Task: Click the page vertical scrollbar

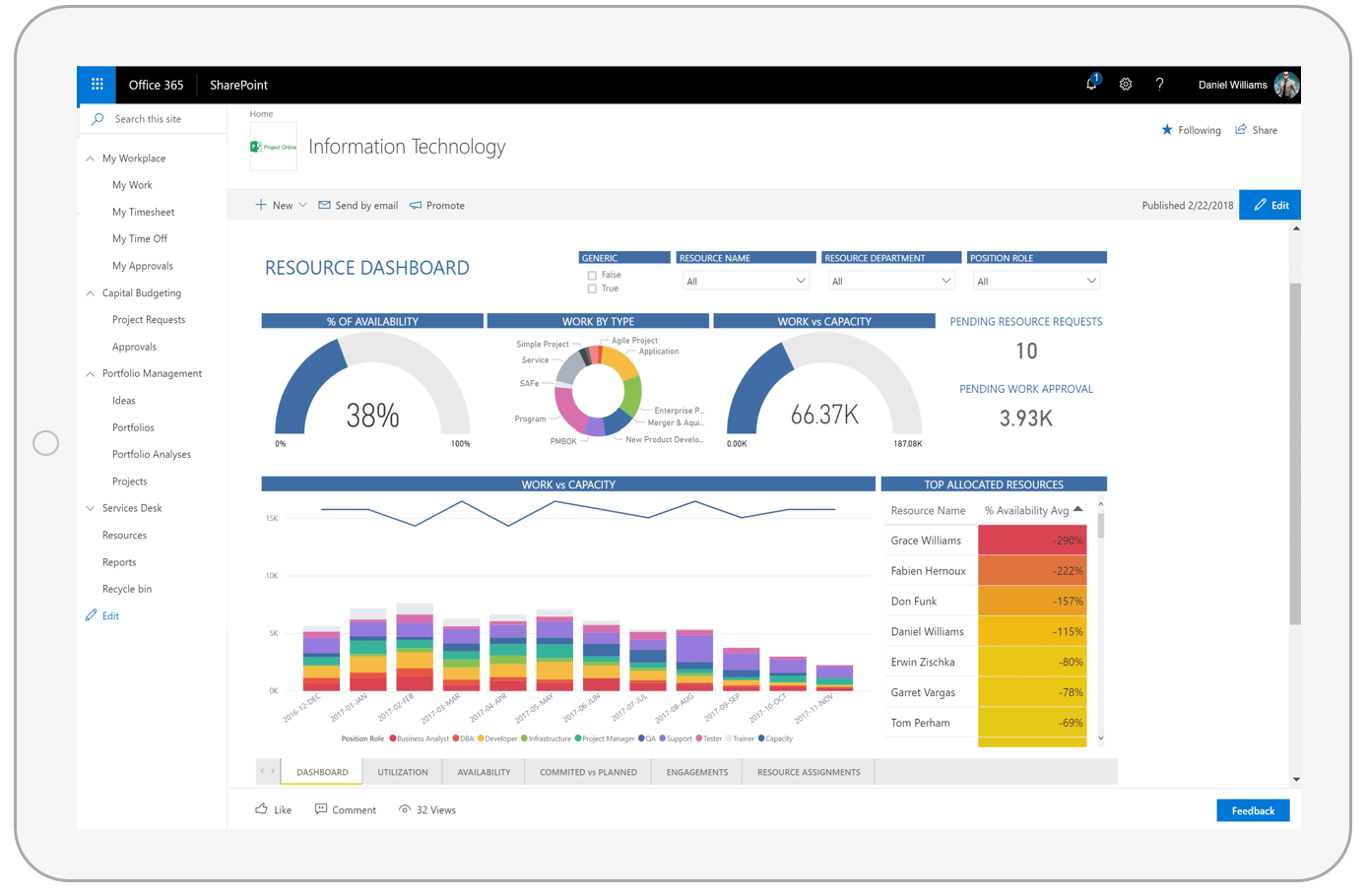Action: 1295,454
